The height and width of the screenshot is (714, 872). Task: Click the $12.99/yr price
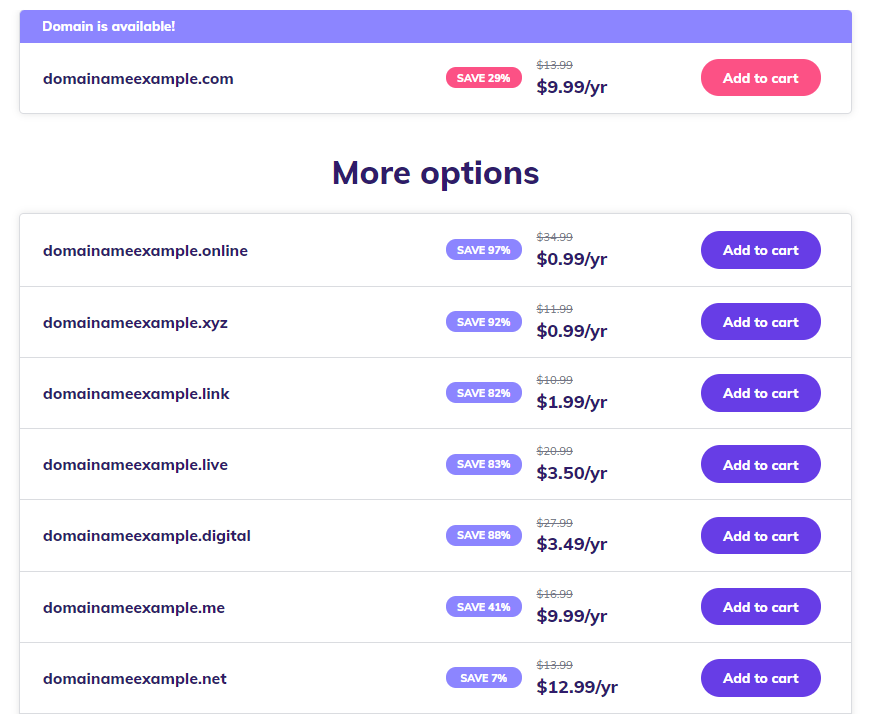[577, 687]
